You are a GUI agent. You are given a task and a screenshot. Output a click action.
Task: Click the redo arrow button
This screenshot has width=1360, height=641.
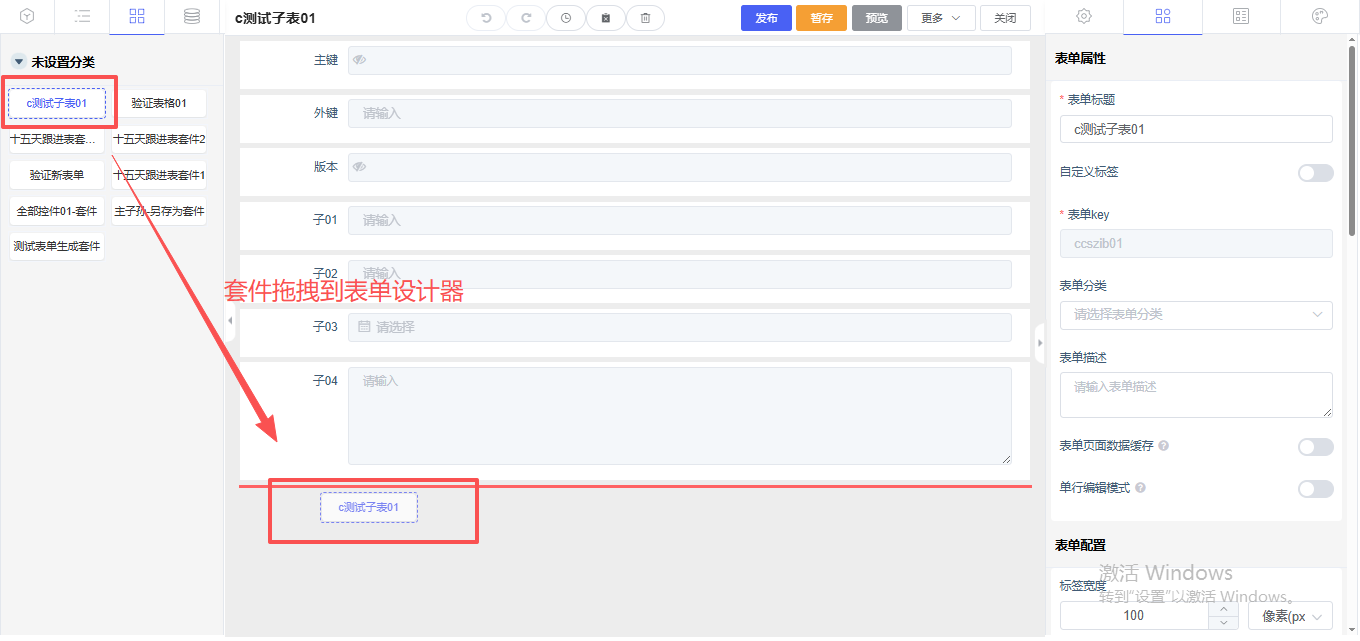pos(526,18)
